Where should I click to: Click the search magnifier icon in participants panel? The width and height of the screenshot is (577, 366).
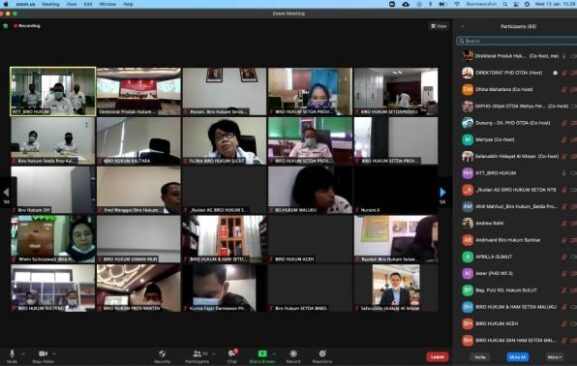(461, 41)
